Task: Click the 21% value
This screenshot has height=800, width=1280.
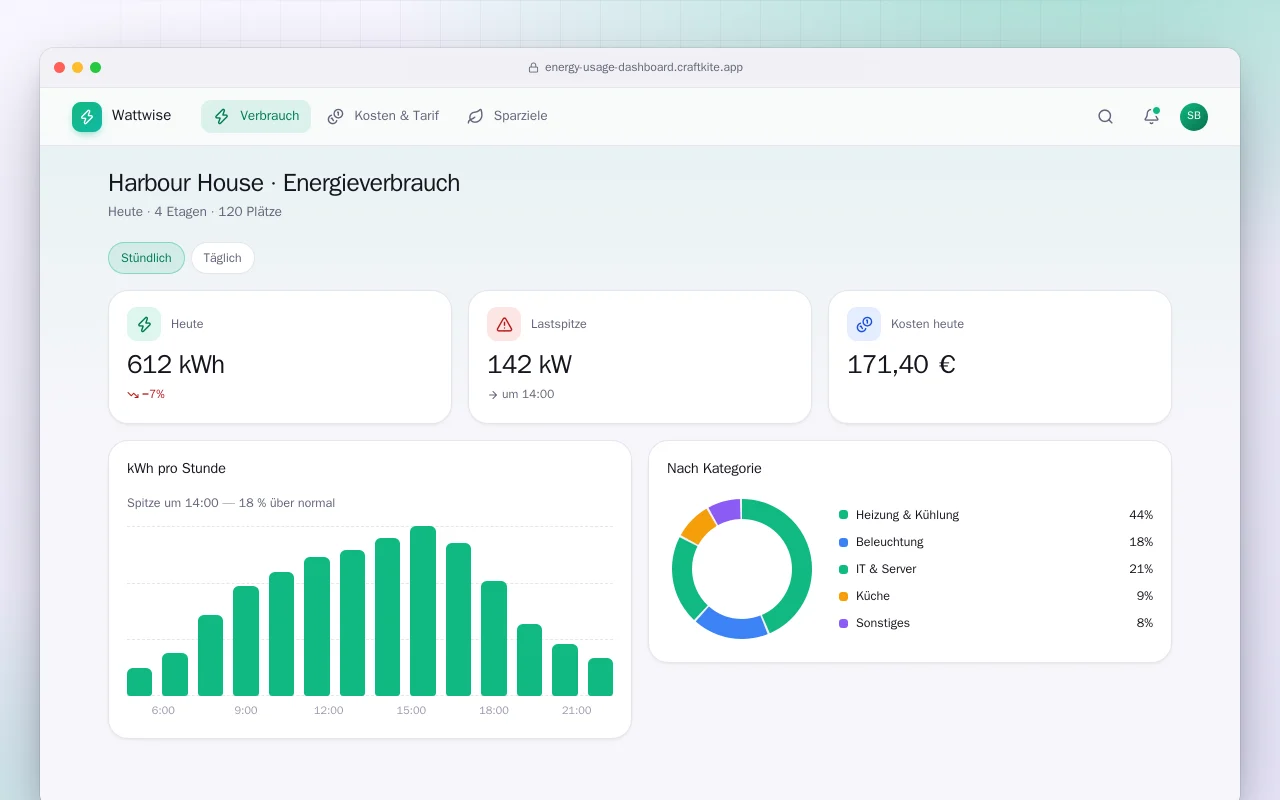Action: click(1141, 569)
